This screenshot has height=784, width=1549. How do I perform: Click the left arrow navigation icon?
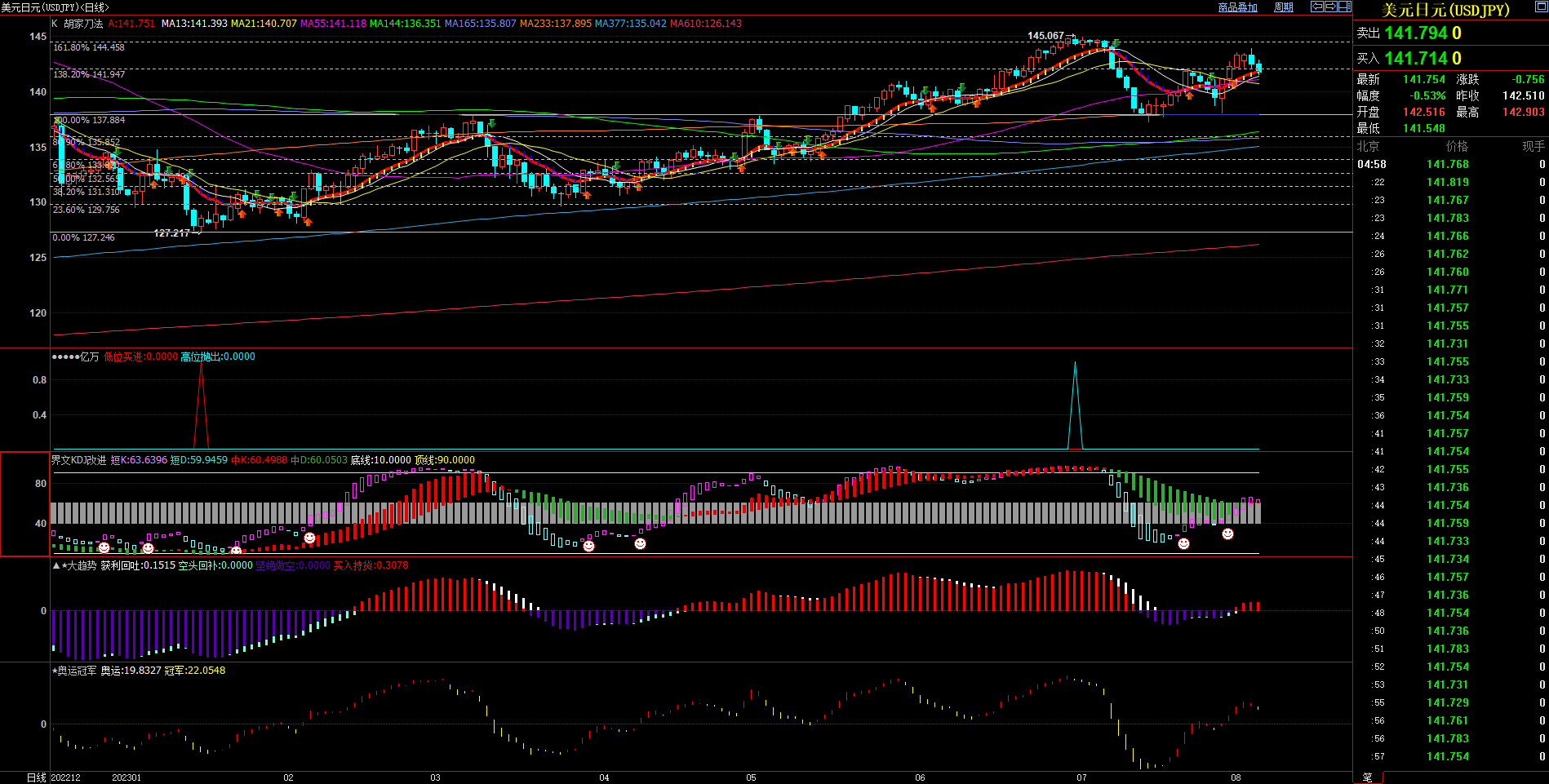click(1317, 7)
